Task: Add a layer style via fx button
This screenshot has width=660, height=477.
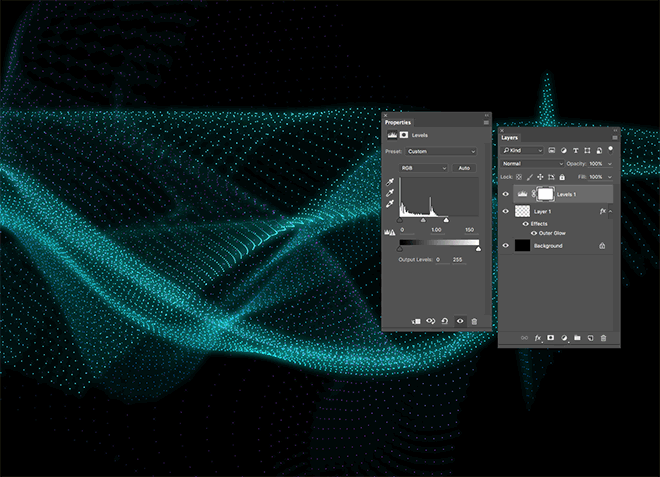Action: (538, 338)
